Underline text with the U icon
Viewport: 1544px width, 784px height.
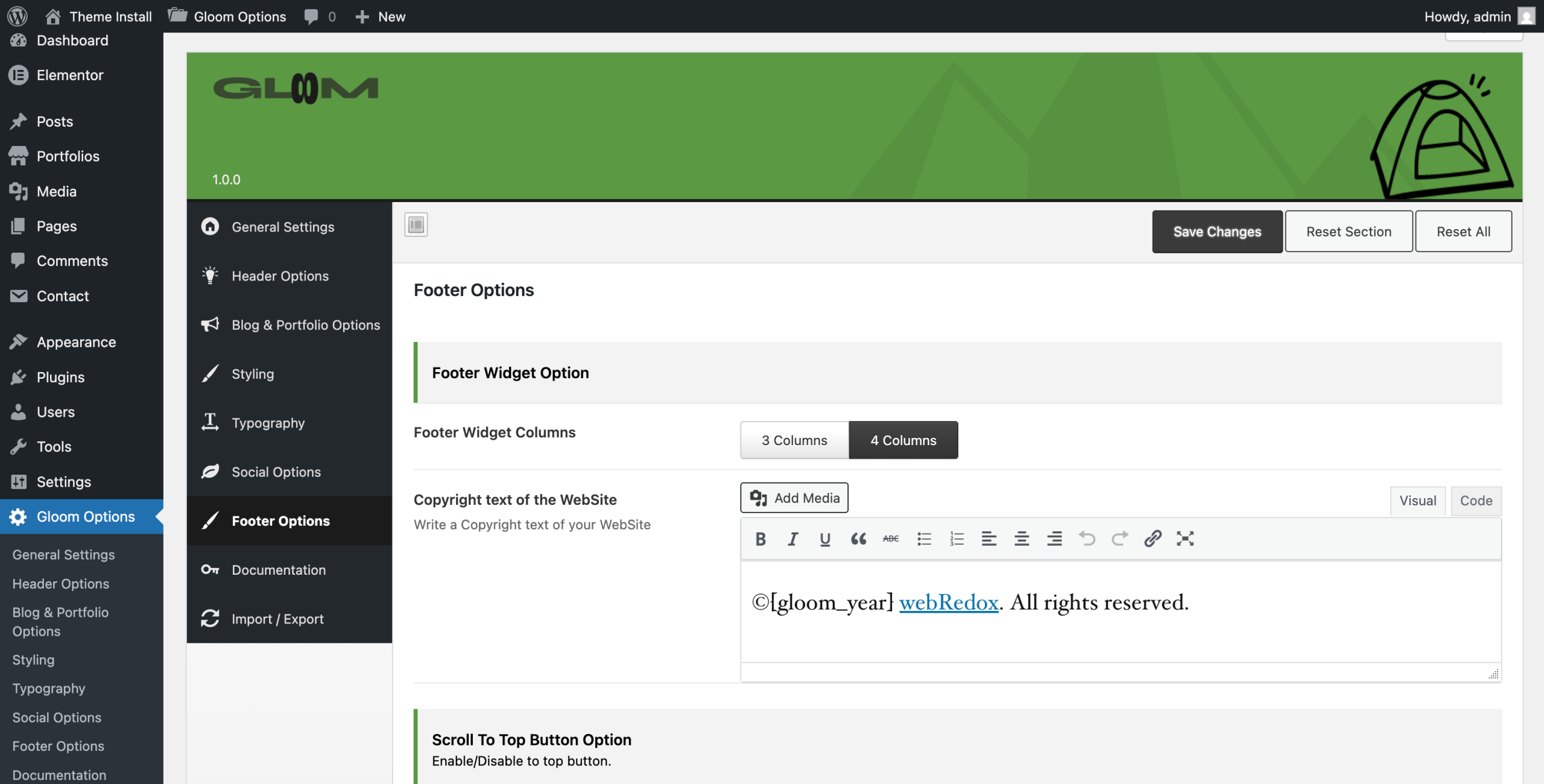click(825, 539)
